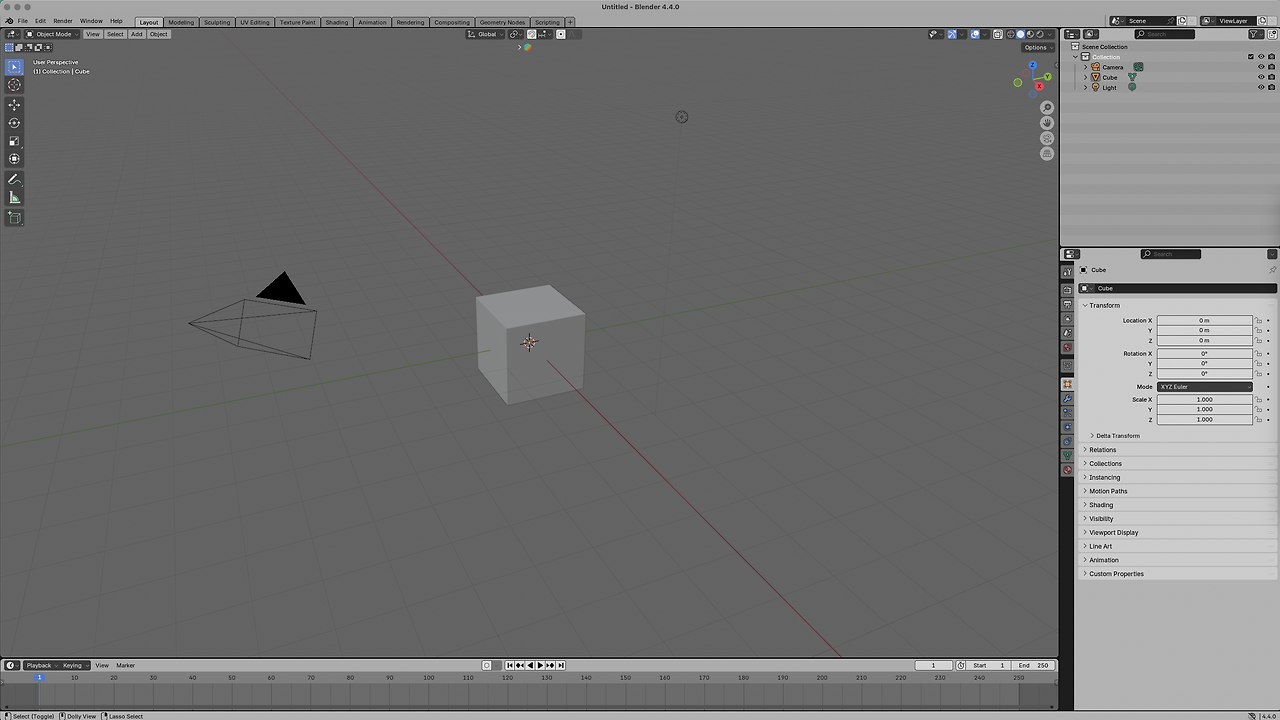Screen dimensions: 1280x720
Task: Open the Render properties tab
Action: [1067, 290]
